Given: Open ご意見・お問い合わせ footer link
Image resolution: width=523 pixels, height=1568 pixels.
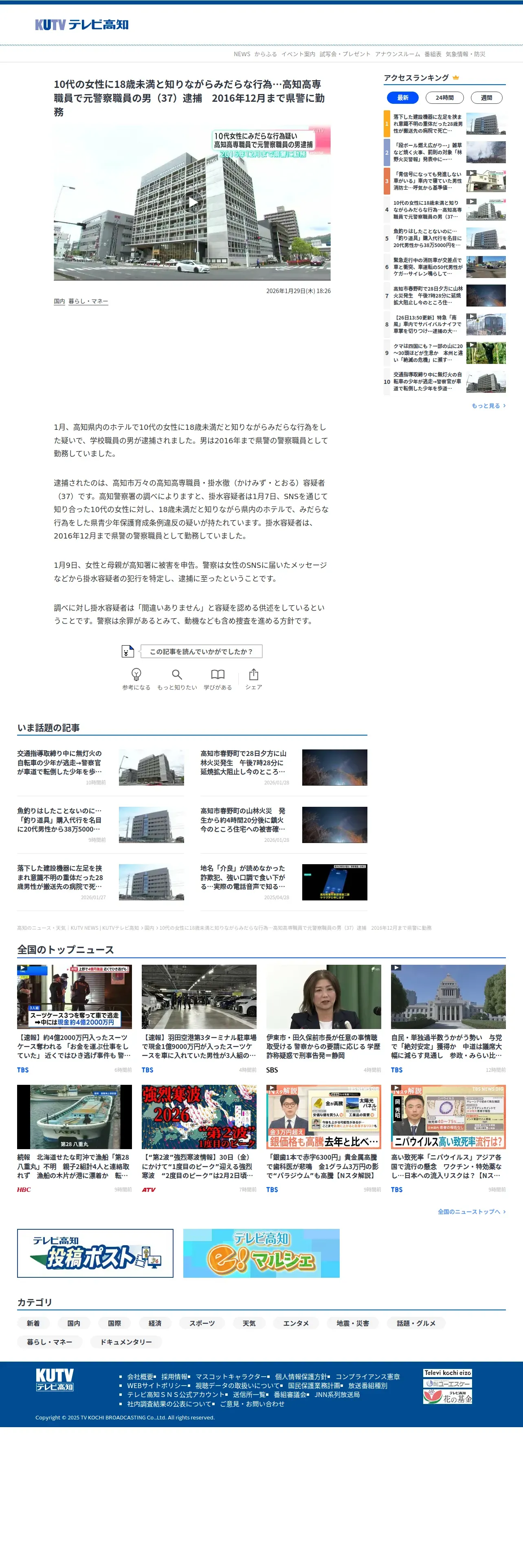Looking at the screenshot, I should 252,1404.
